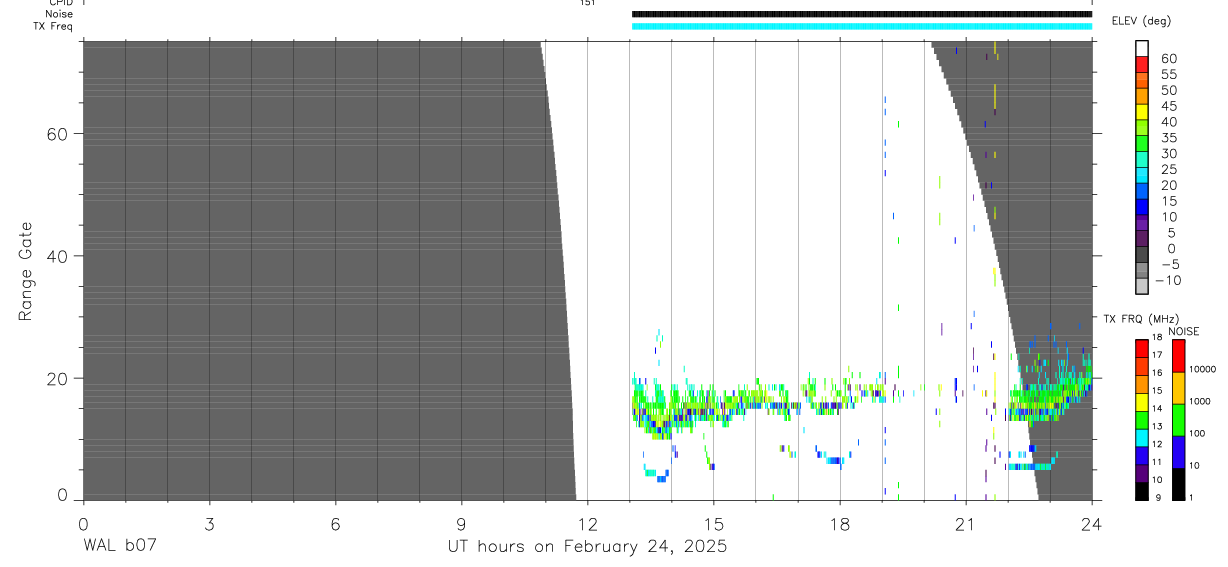Screen dimensions: 1228x567
Task: Click the 'ELEV (deg)' legend title
Action: click(x=1141, y=21)
